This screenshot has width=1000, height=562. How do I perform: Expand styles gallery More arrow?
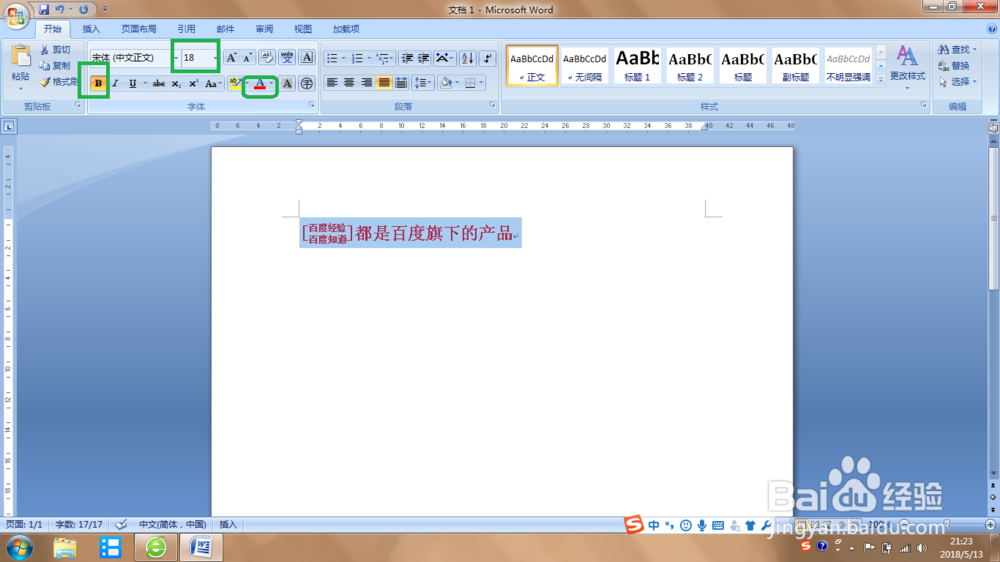coord(881,80)
